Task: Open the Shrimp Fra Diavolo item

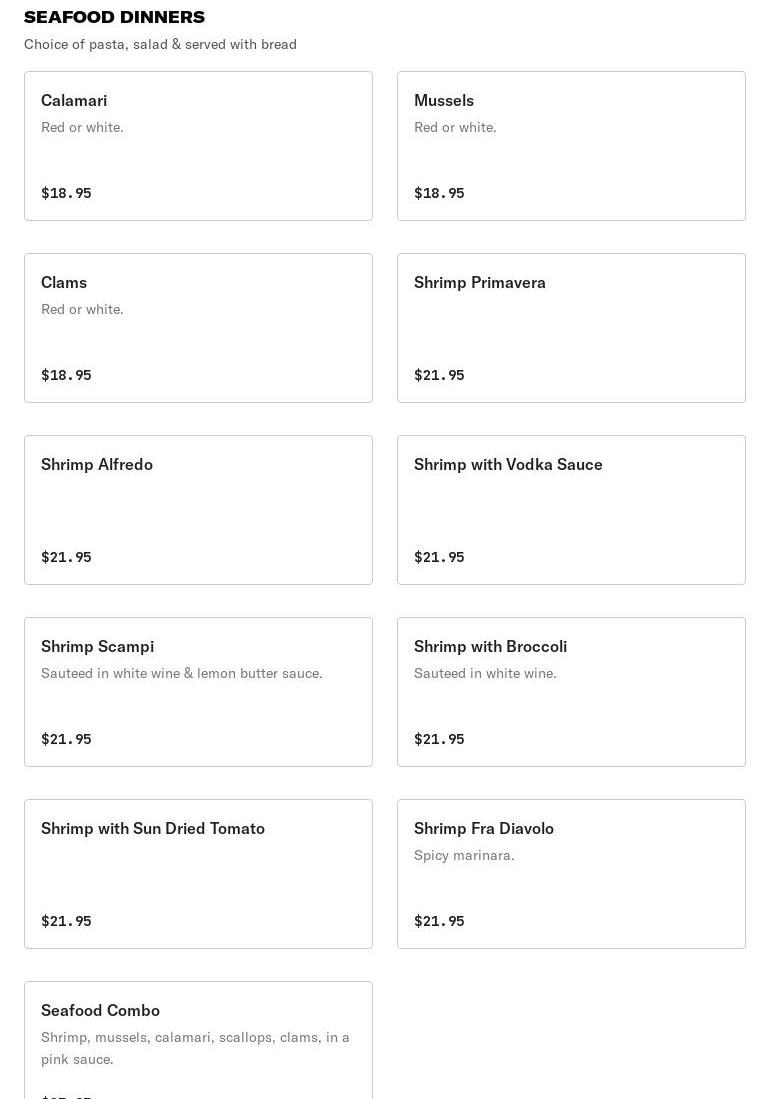Action: coord(571,874)
